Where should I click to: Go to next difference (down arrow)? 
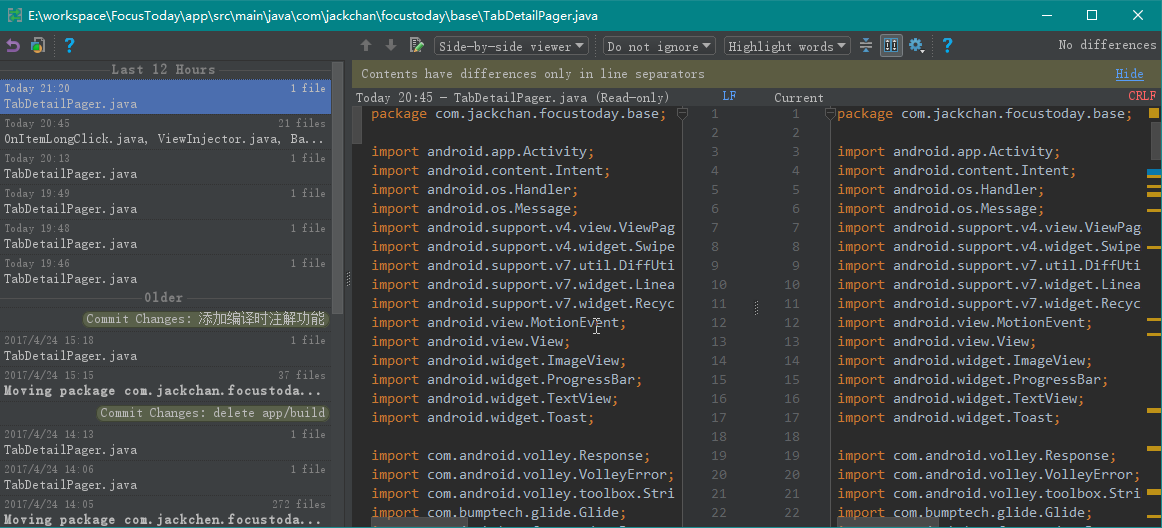(391, 46)
